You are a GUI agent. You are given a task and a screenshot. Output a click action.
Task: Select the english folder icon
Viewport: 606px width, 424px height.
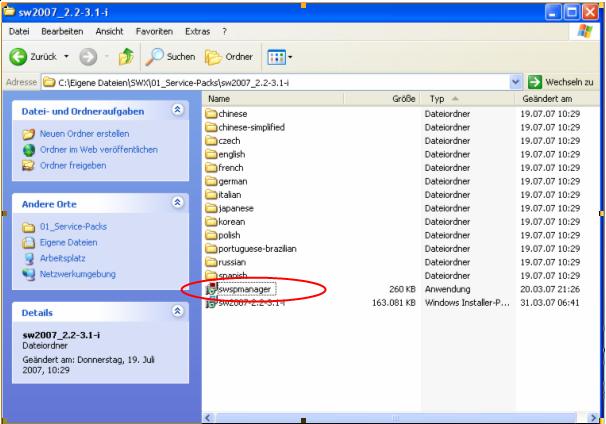211,154
